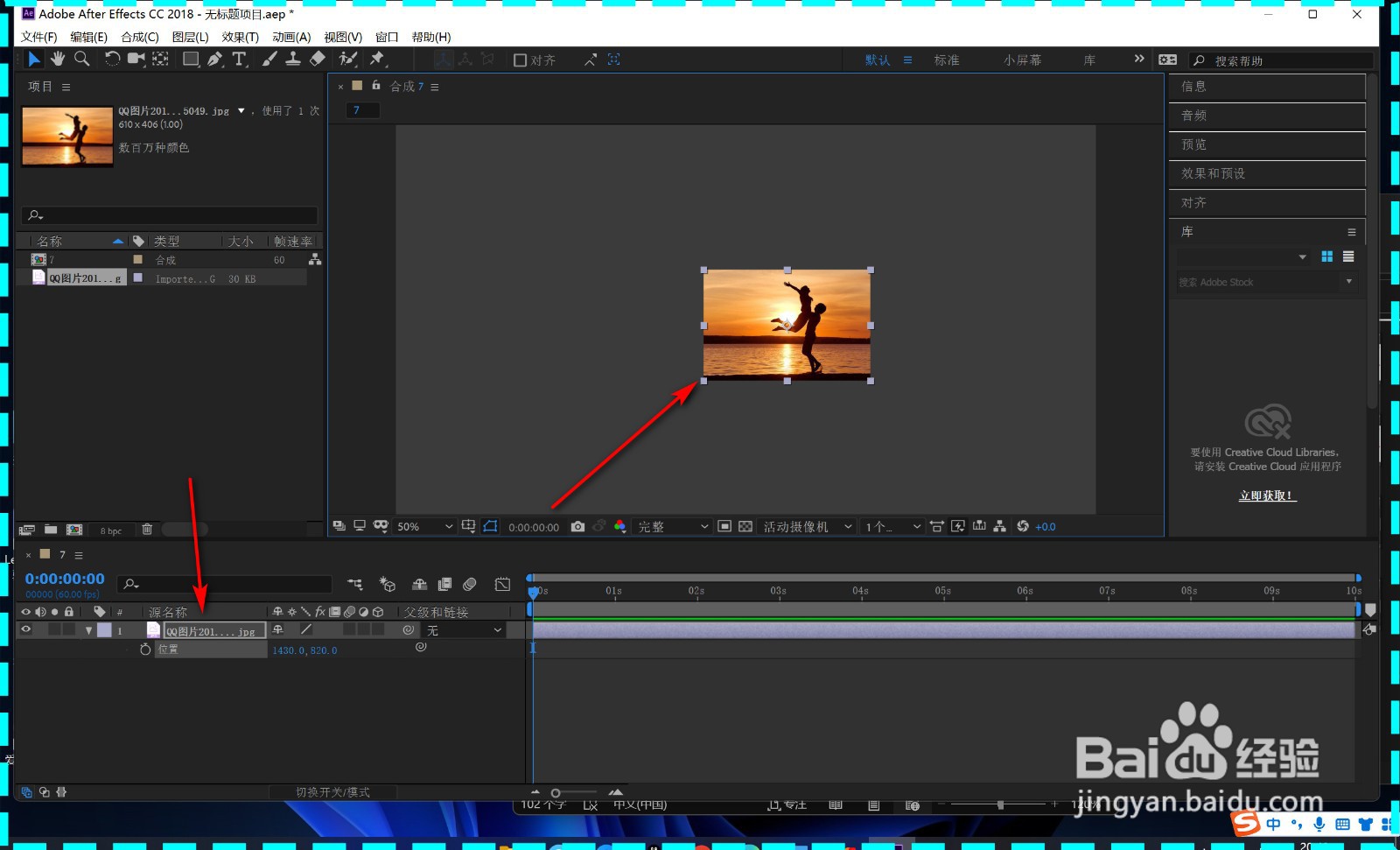Open the 完整 resolution dropdown
Screen dimensions: 1400x850
tap(673, 526)
